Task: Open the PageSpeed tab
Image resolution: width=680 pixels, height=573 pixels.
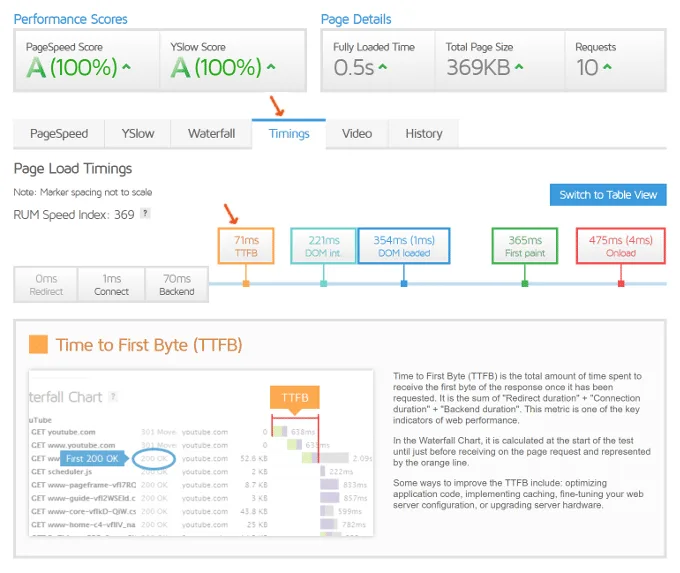Action: coord(59,134)
